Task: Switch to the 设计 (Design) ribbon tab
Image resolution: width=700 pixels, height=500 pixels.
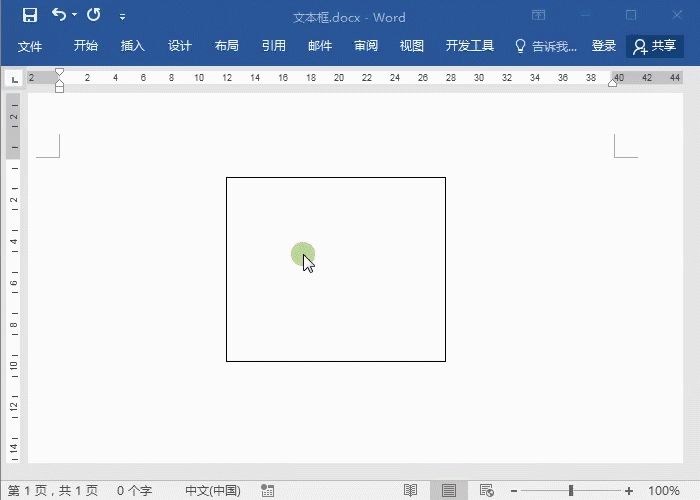Action: (179, 46)
